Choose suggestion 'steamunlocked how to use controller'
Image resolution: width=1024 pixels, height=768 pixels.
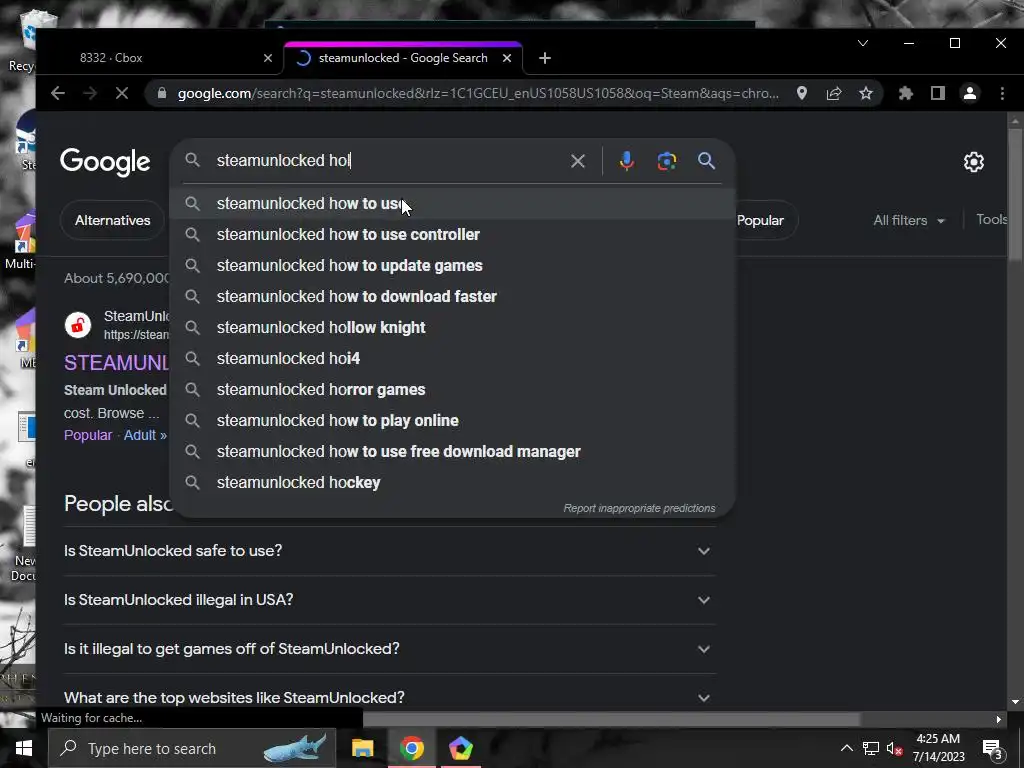[452, 234]
